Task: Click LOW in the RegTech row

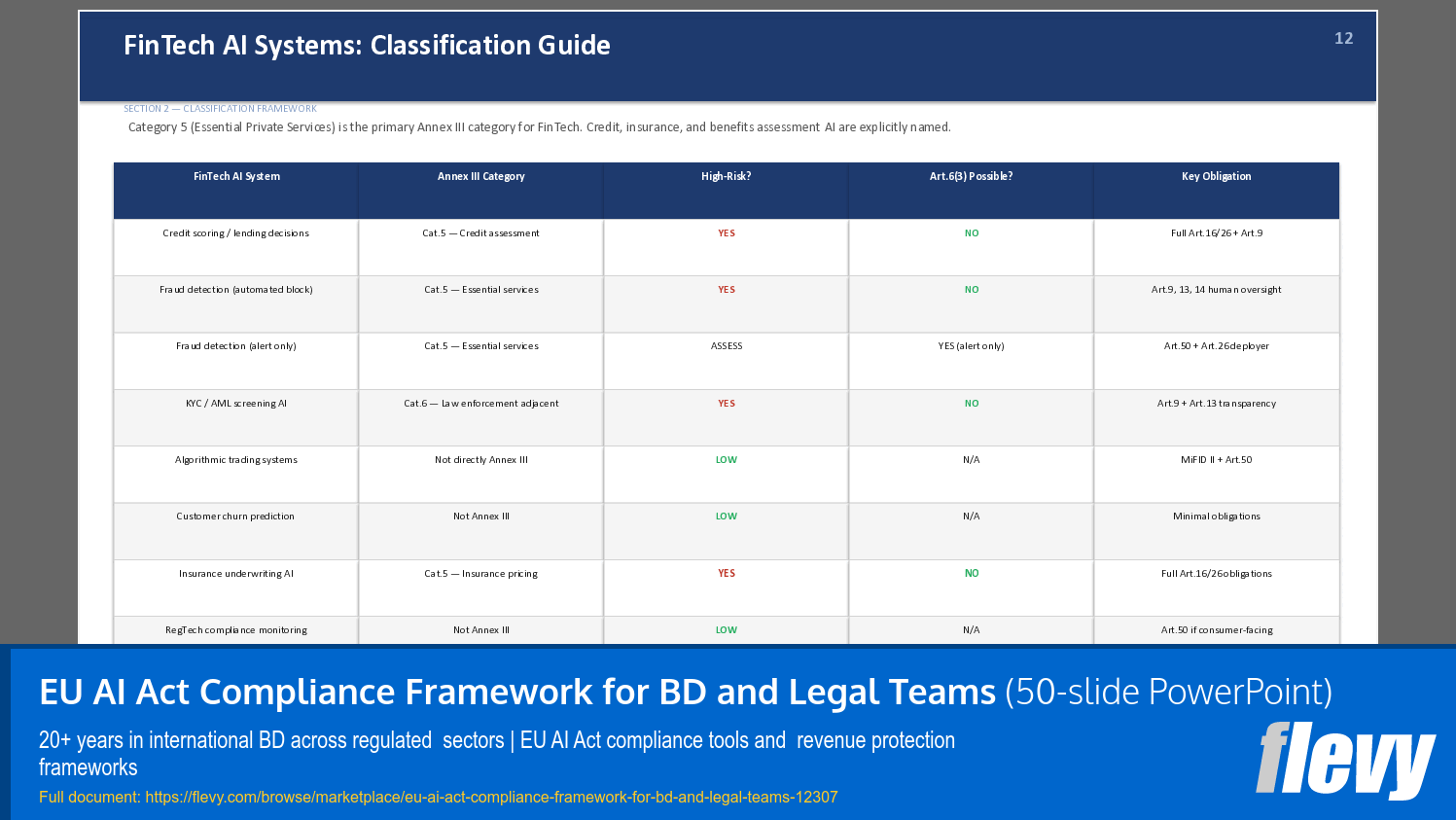Action: (x=727, y=630)
